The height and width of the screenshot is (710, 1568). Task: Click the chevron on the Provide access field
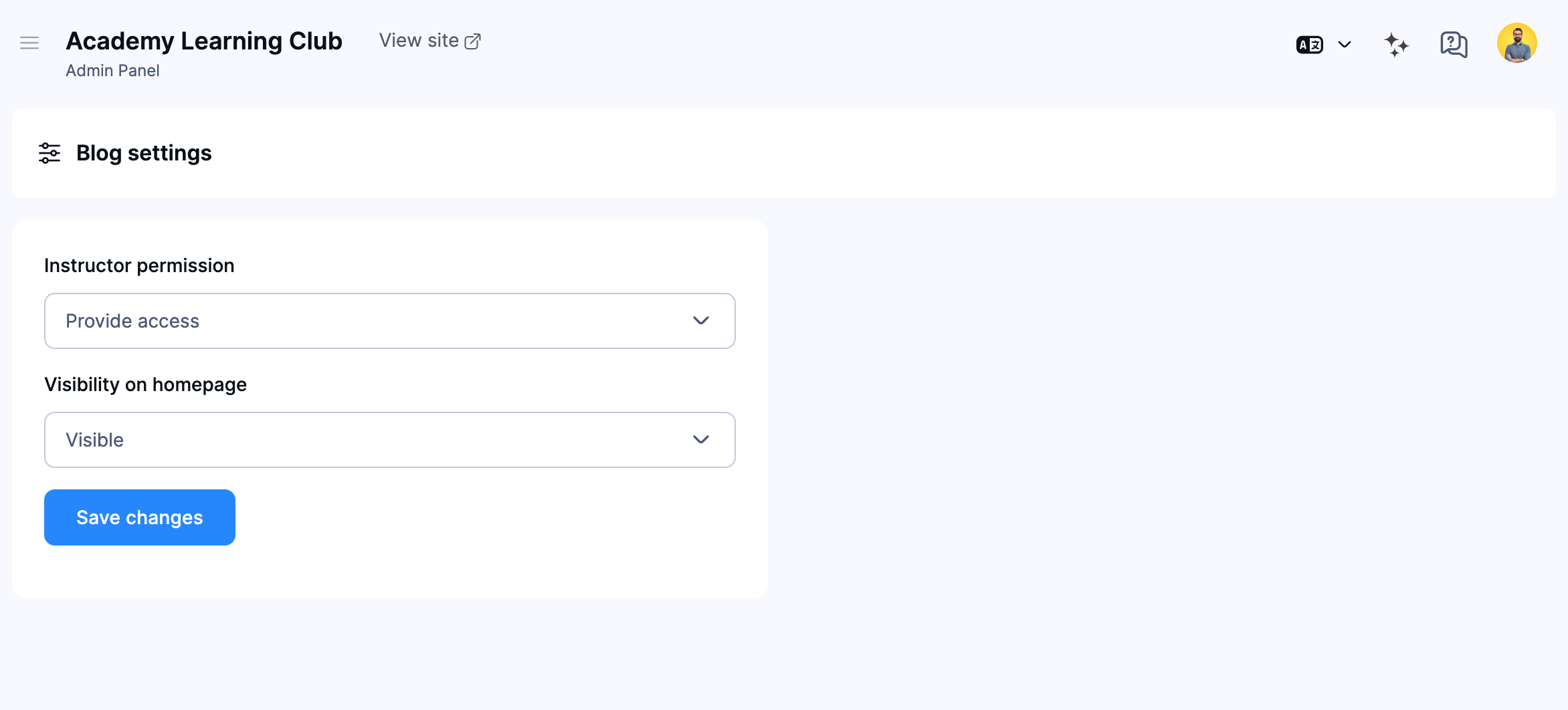[701, 321]
